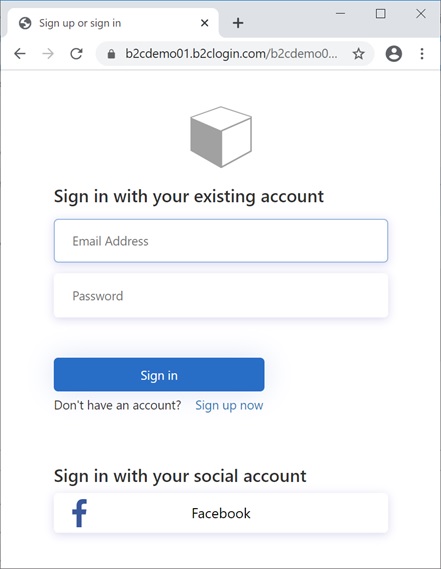Close the 'Sign up or sign in' tab

pos(205,23)
